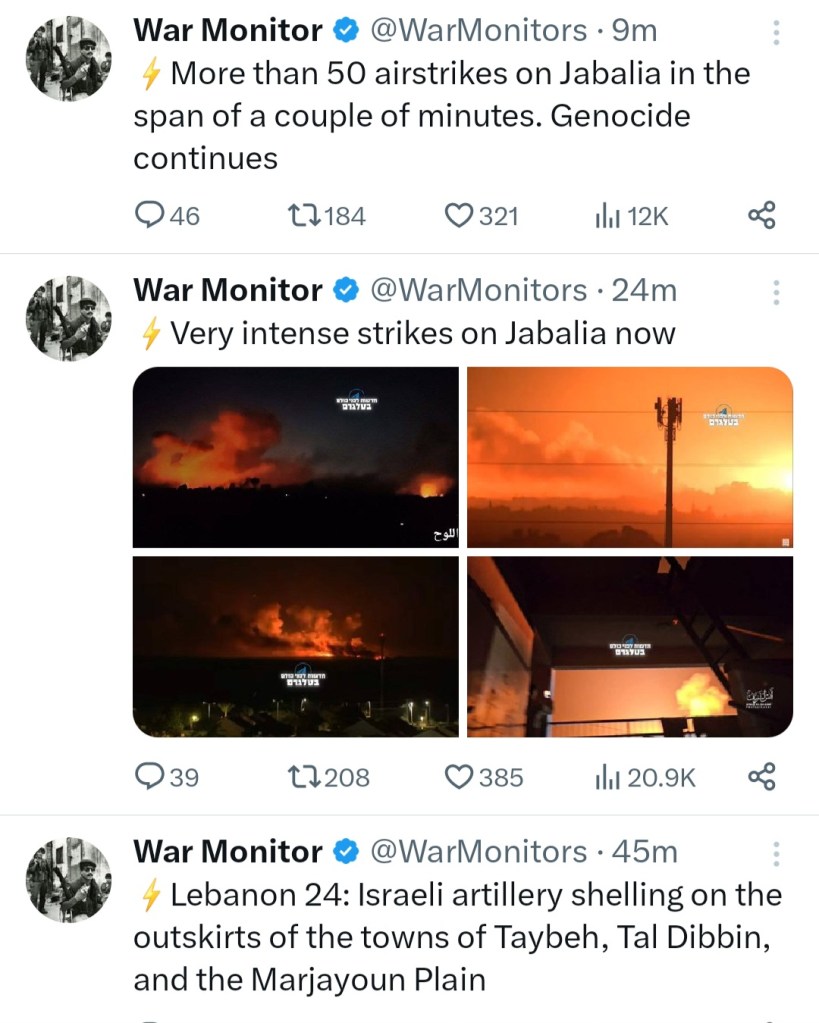Open more options on the 24m tweet
This screenshot has width=819, height=1023.
(x=776, y=294)
